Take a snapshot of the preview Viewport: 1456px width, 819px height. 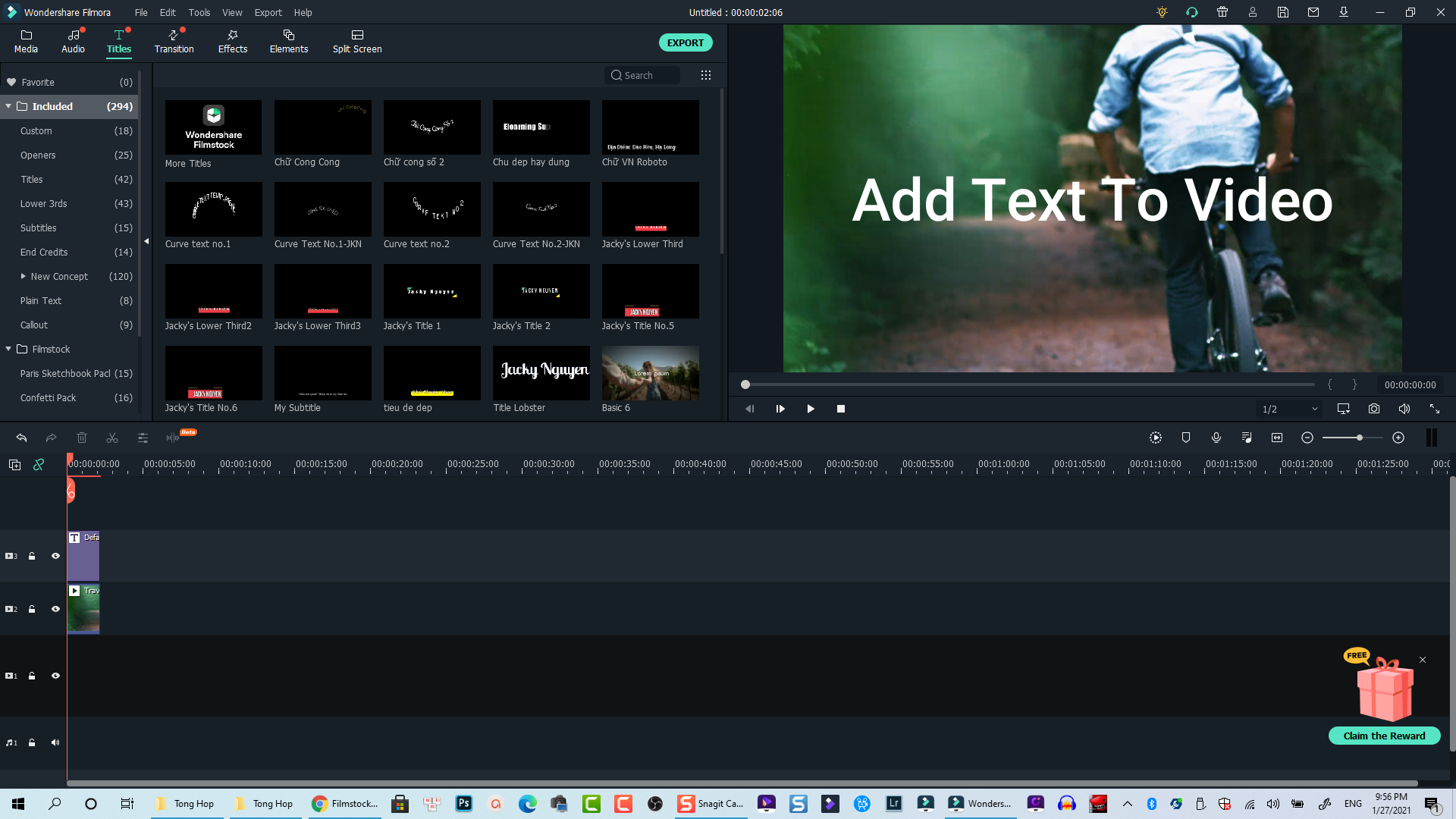tap(1373, 409)
